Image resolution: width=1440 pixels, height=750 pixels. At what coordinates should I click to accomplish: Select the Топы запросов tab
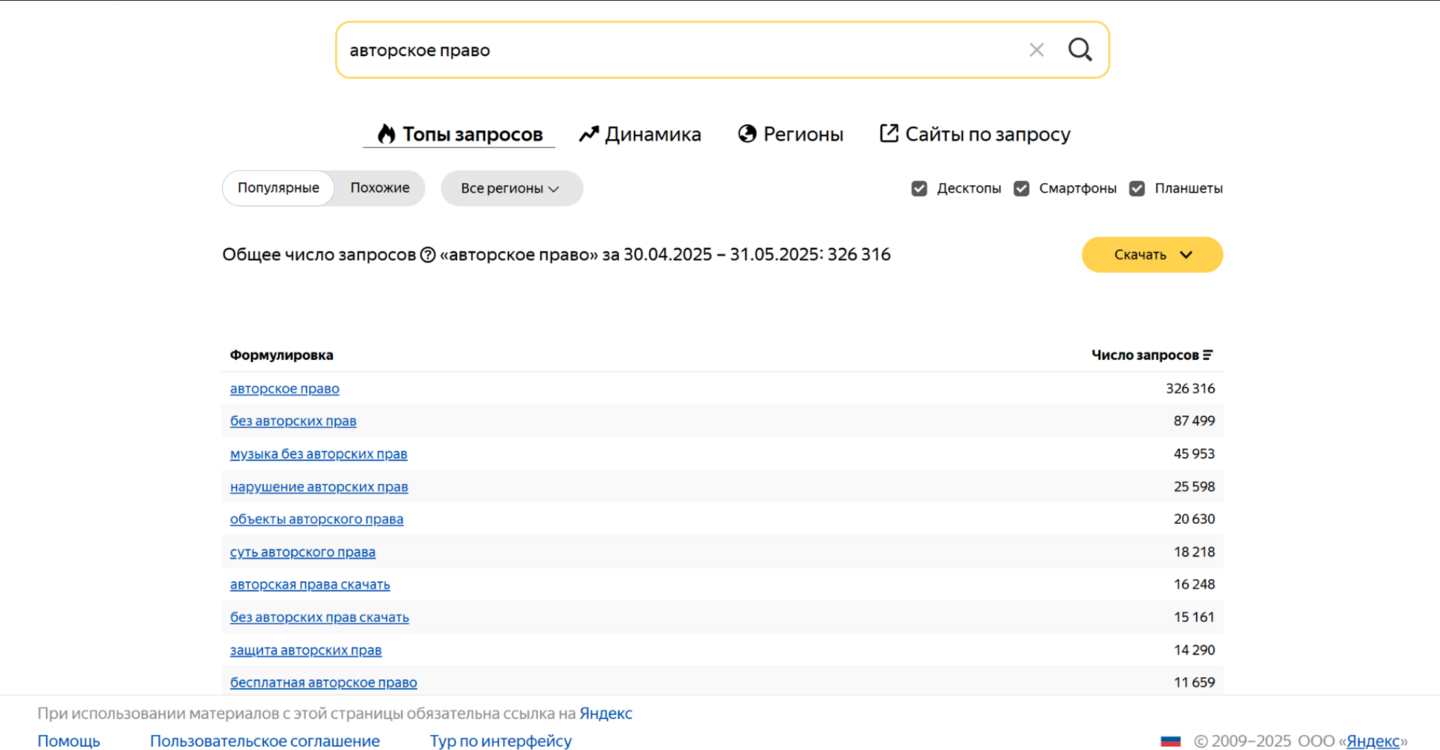coord(459,134)
